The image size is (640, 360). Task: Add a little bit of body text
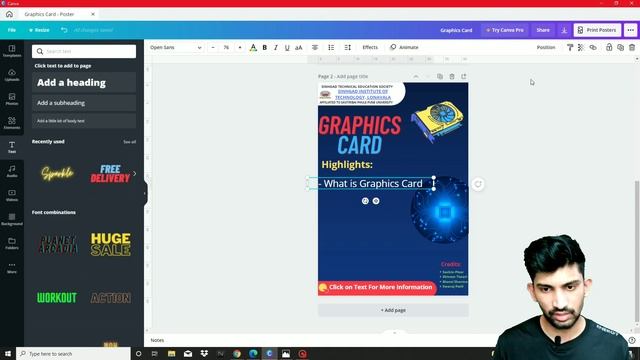[x=84, y=121]
